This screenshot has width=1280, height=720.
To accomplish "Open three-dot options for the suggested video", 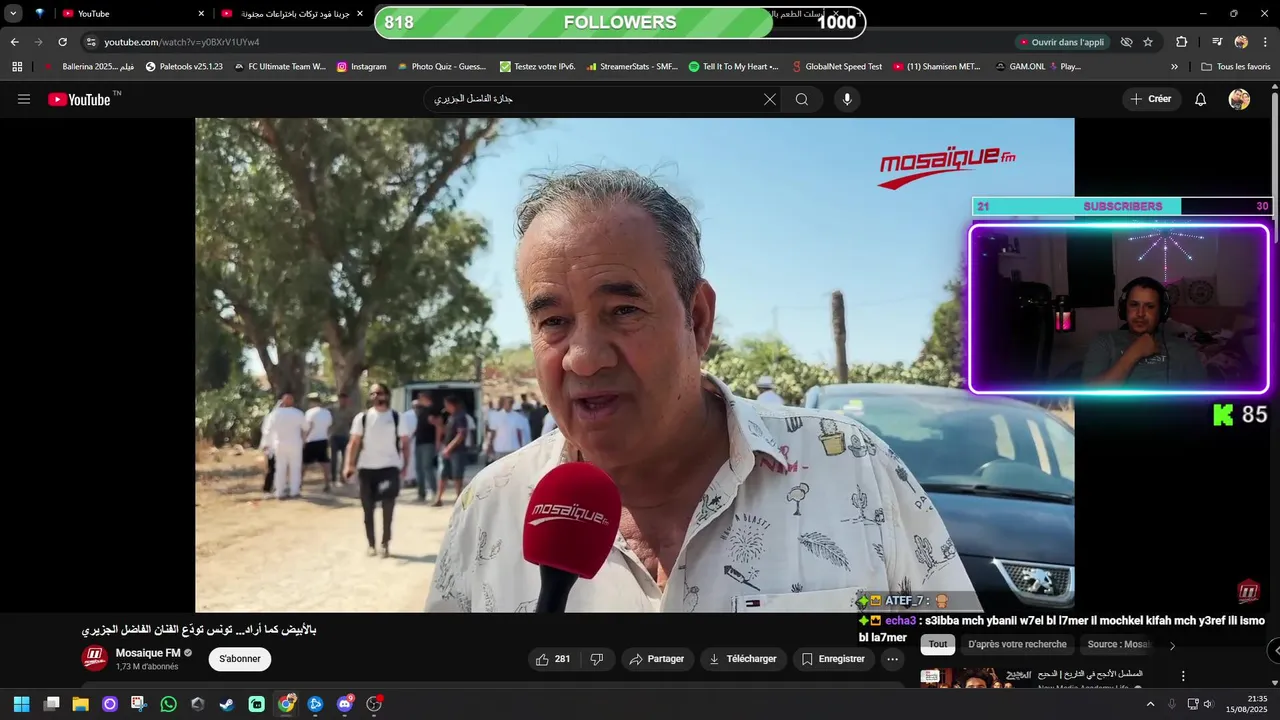I will tap(1183, 676).
